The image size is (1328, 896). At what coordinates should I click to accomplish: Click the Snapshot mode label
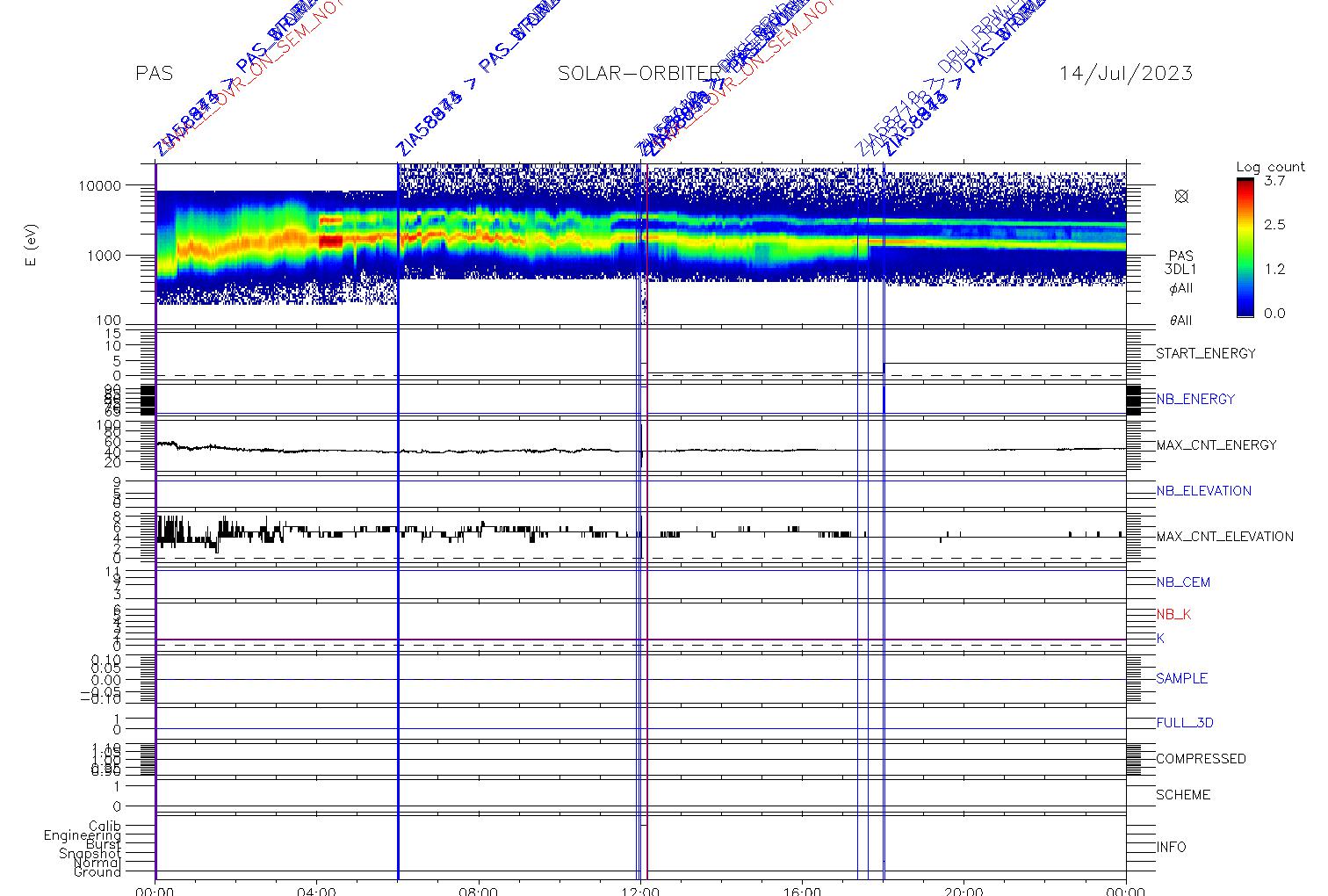click(x=90, y=854)
